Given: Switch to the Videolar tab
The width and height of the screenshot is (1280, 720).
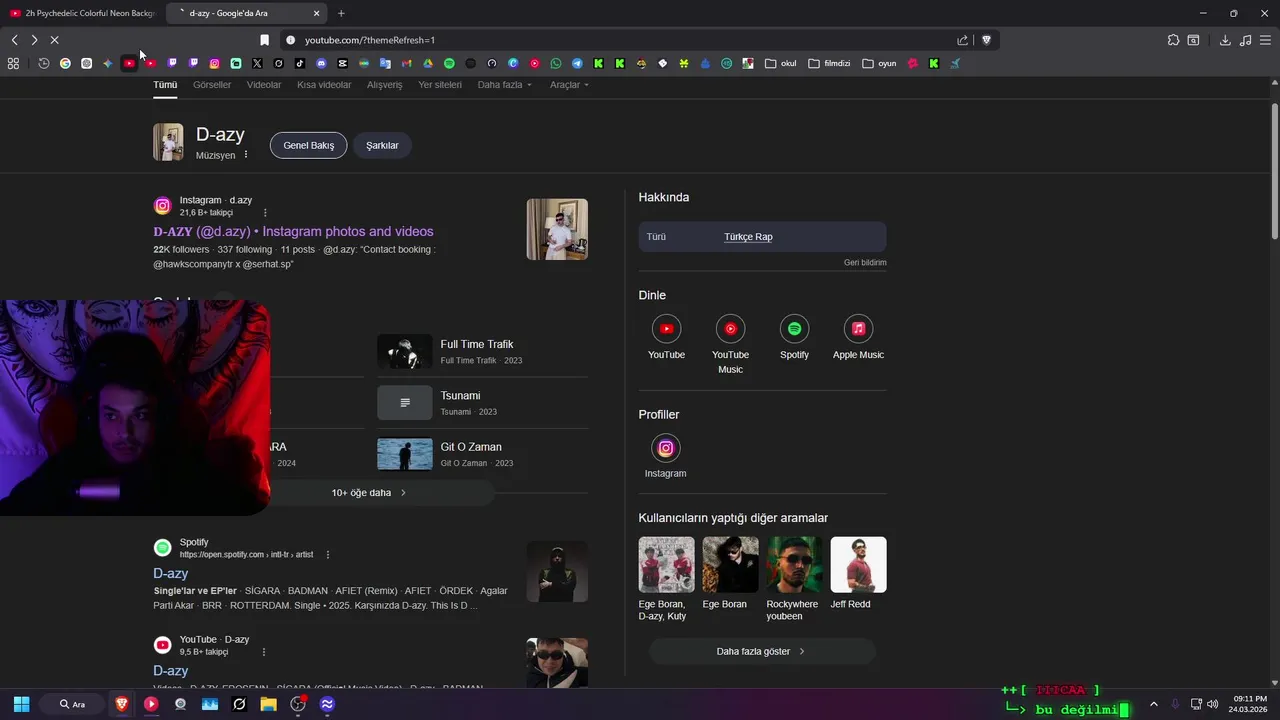Looking at the screenshot, I should pyautogui.click(x=264, y=85).
